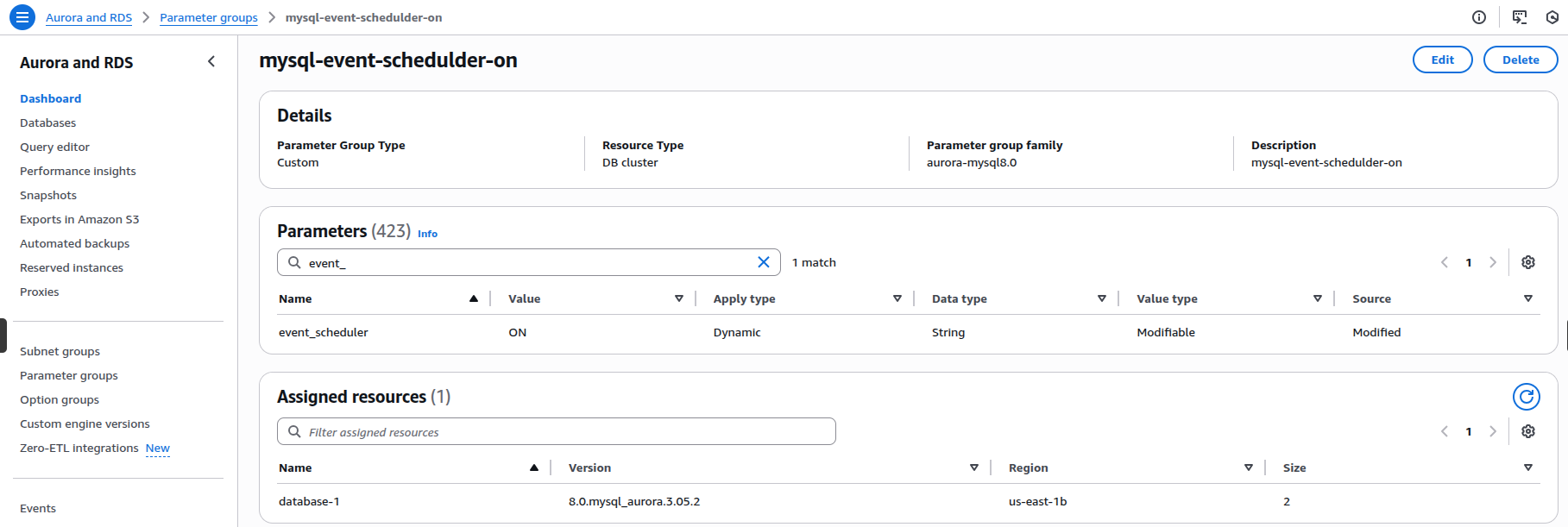Delete this parameter group

point(1520,60)
